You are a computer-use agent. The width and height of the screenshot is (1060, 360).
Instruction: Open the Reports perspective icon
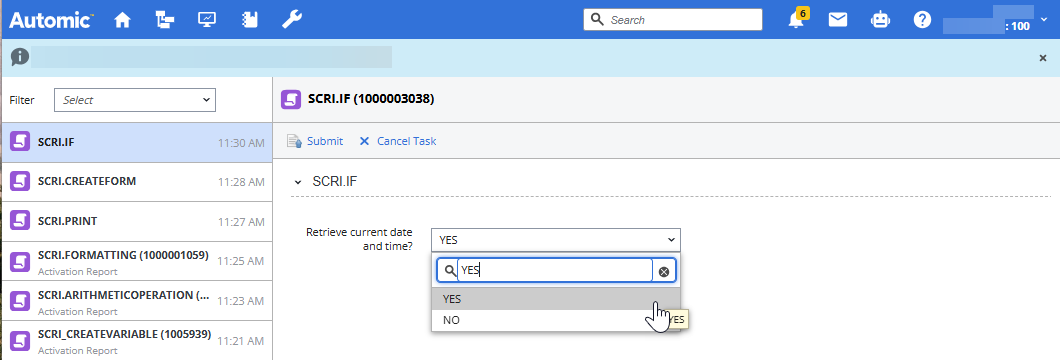coord(249,20)
